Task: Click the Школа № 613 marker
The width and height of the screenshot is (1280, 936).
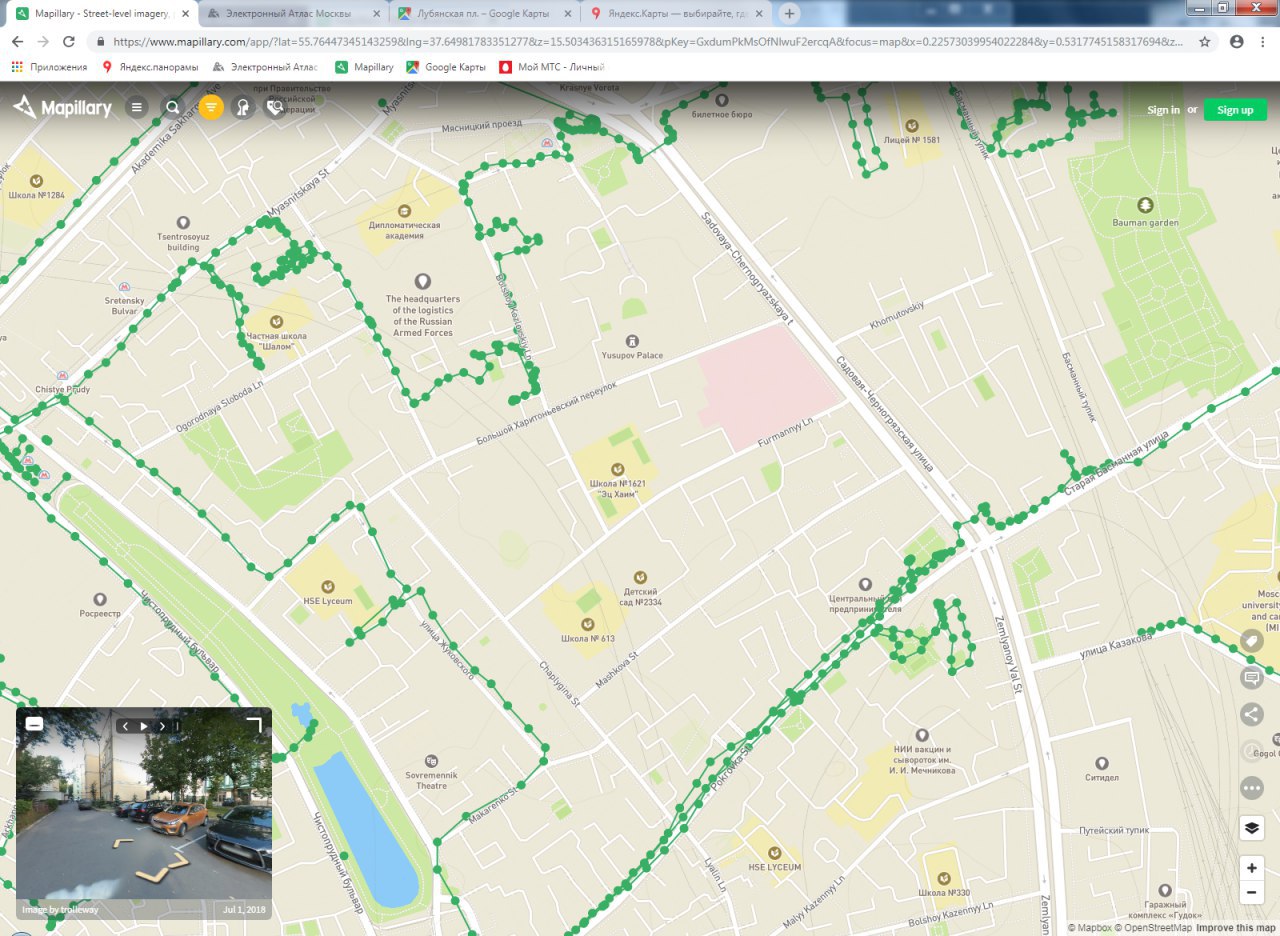Action: (587, 624)
